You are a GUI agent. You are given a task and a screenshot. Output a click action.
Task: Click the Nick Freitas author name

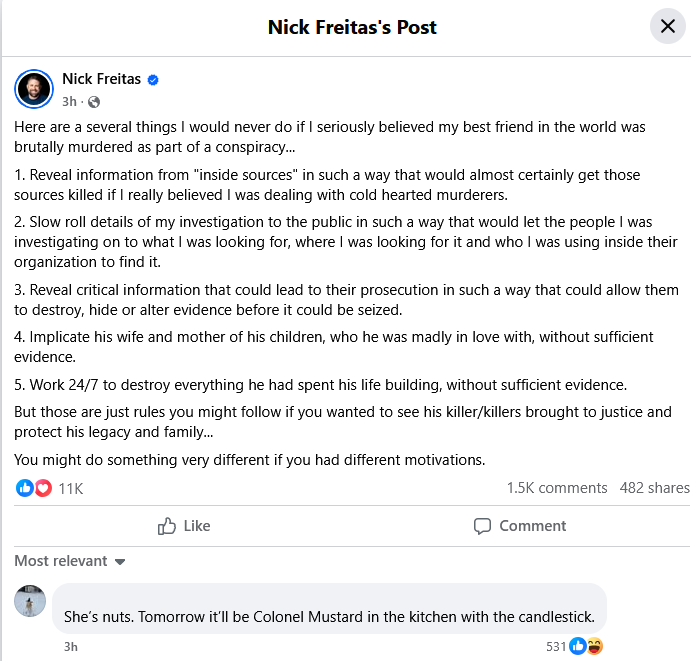pos(102,79)
